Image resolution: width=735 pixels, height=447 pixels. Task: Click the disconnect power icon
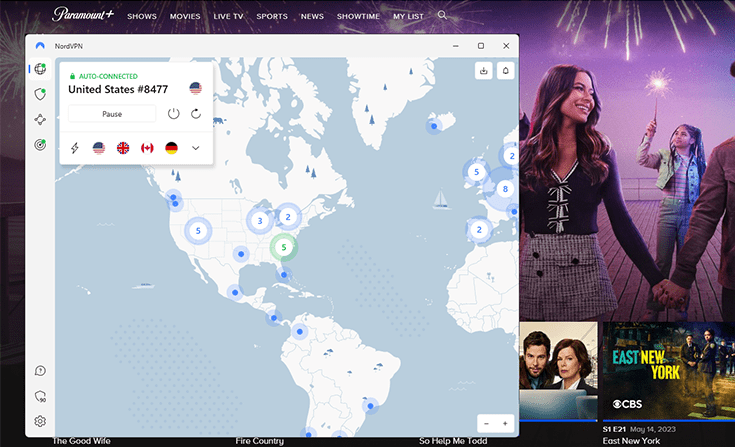[173, 113]
